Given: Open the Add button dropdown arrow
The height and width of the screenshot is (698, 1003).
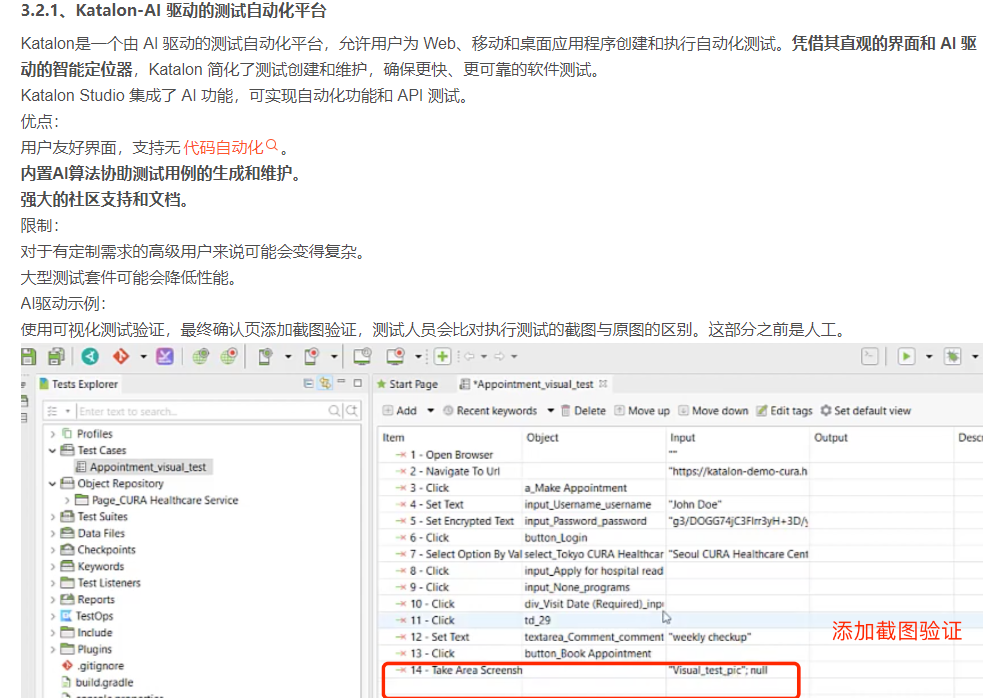Looking at the screenshot, I should 430,411.
